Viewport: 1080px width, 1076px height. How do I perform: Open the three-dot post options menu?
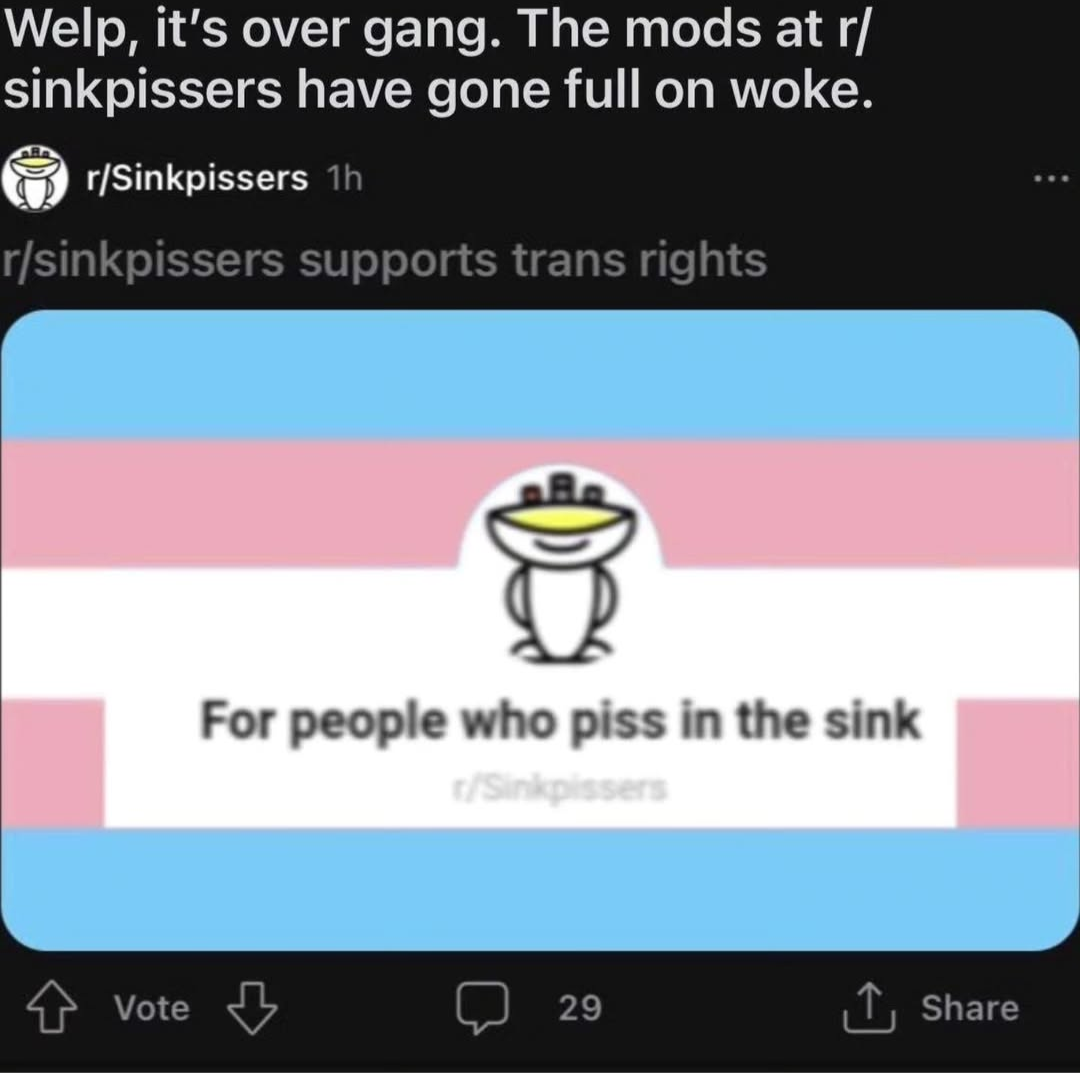tap(1052, 179)
